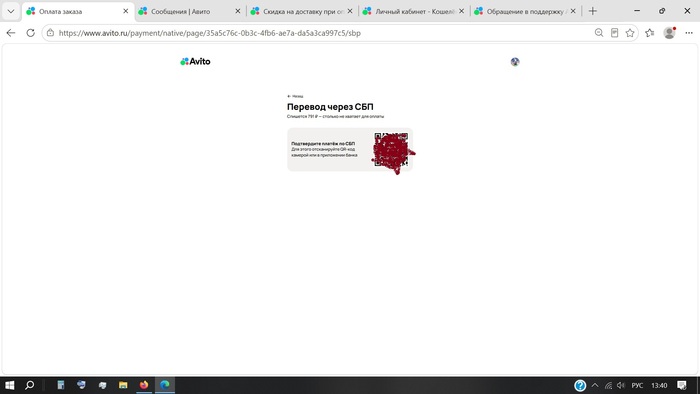Enable the immersive reader icon
The width and height of the screenshot is (700, 394).
pos(615,33)
